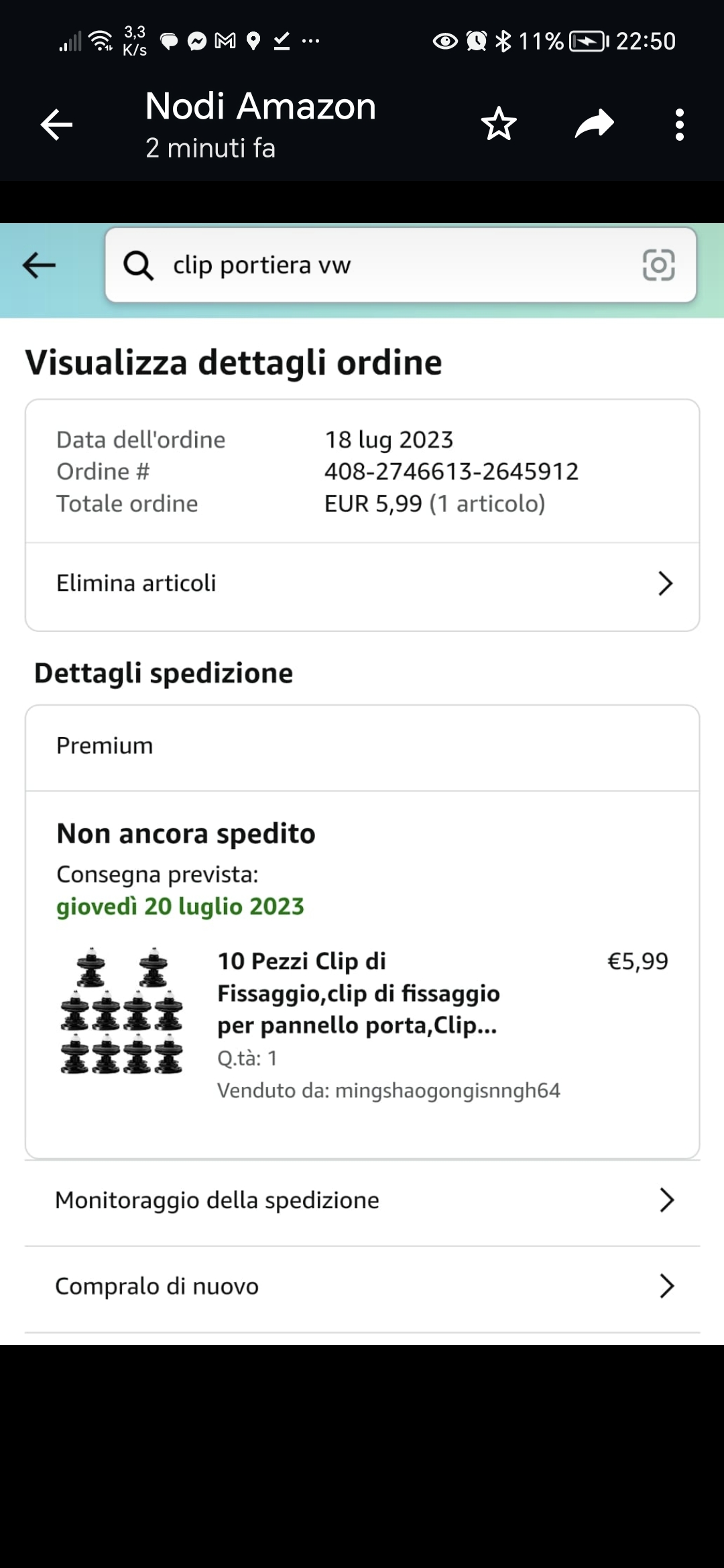Viewport: 724px width, 1568px height.
Task: Tap the share arrow icon
Action: [x=594, y=124]
